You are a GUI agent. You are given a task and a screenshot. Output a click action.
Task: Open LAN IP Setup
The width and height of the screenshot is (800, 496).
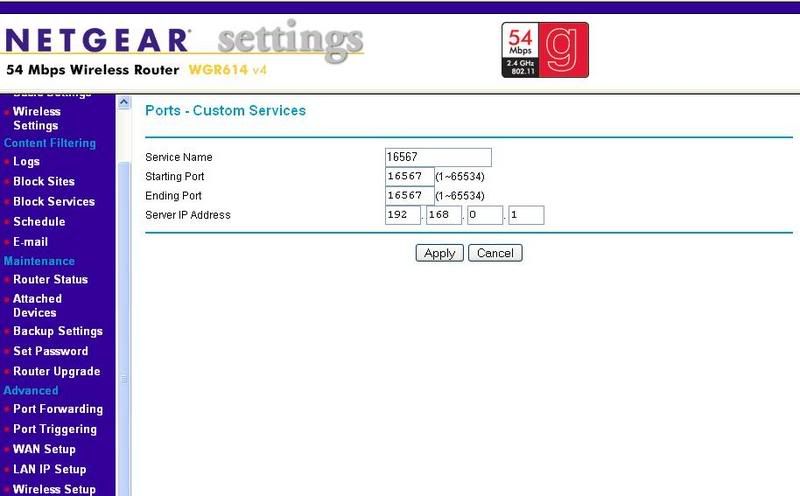(49, 469)
